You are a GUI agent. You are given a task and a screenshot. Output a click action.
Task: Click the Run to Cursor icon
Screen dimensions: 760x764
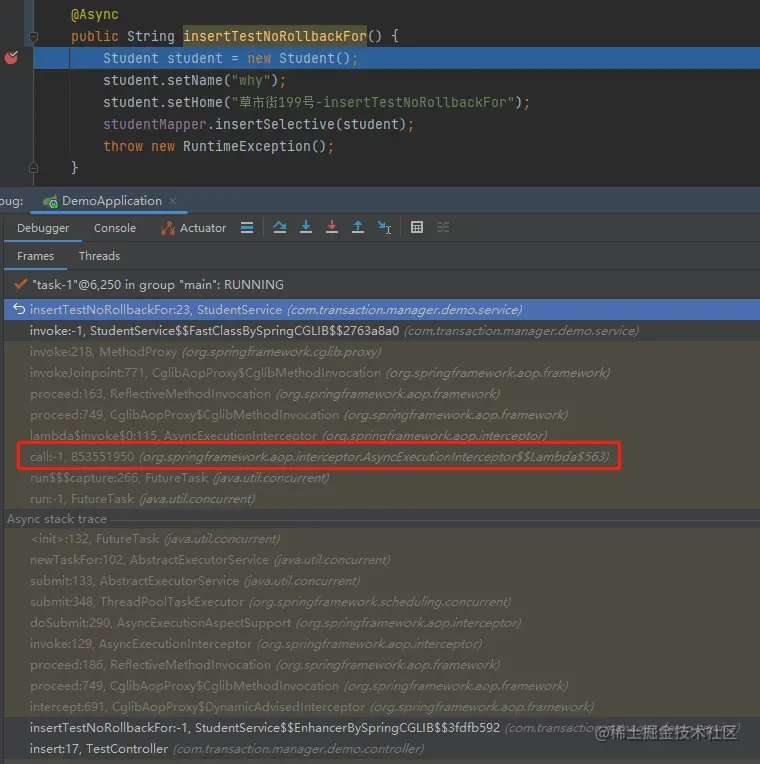[x=384, y=227]
